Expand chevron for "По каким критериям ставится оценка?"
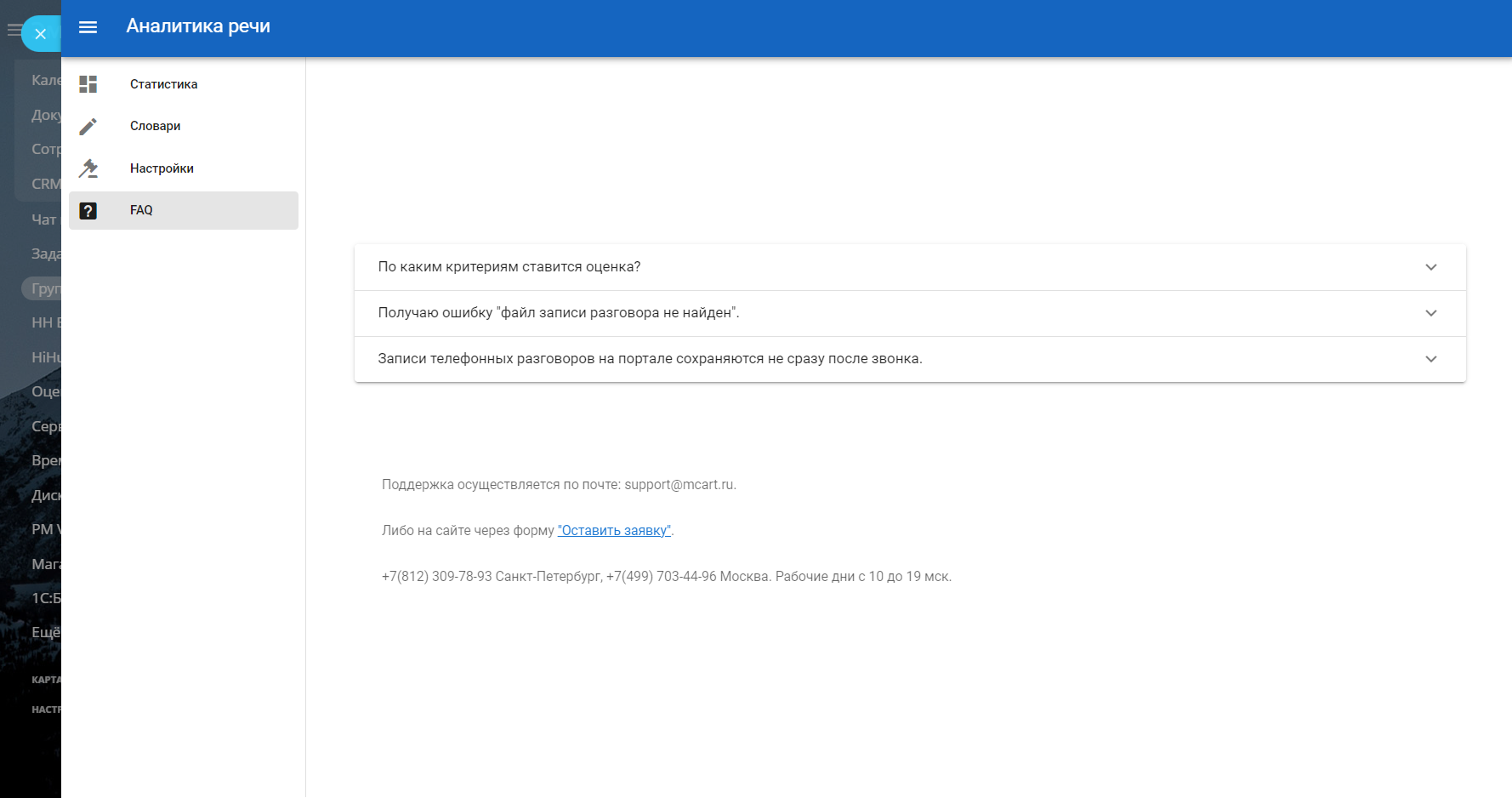 tap(1431, 267)
